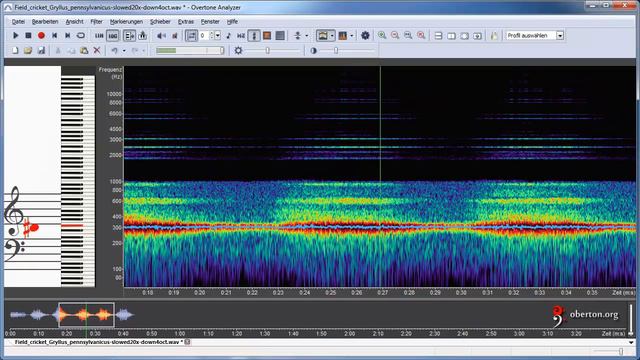
Task: Select the musical note display icon
Action: pyautogui.click(x=229, y=36)
